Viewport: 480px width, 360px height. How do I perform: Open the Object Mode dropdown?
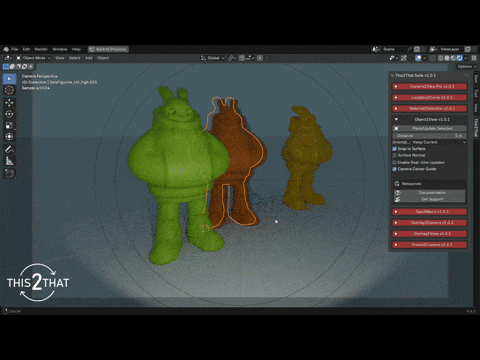tap(34, 58)
